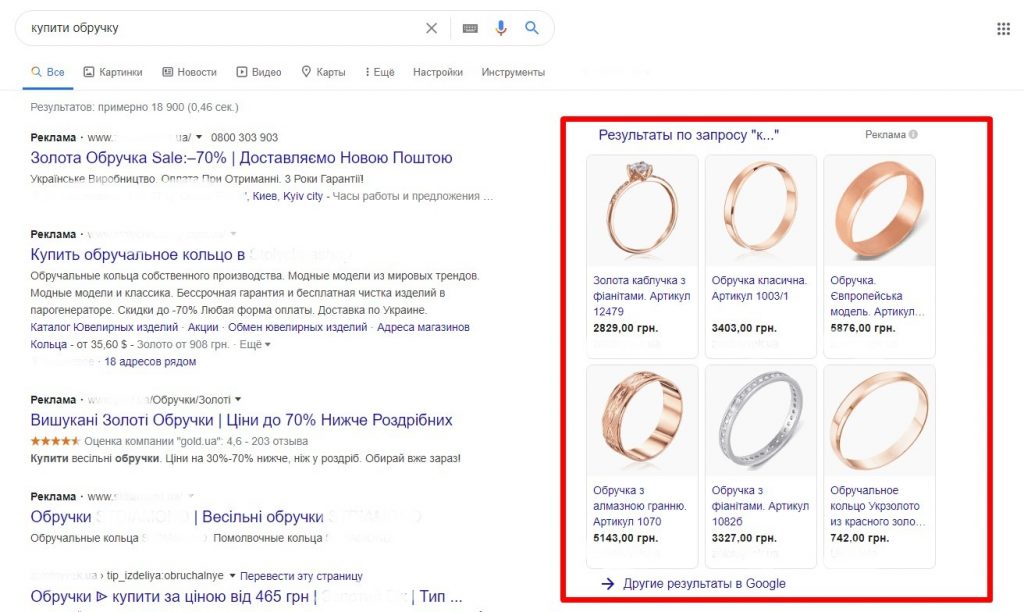Open the on-screen keyboard icon
The width and height of the screenshot is (1024, 612).
click(469, 27)
